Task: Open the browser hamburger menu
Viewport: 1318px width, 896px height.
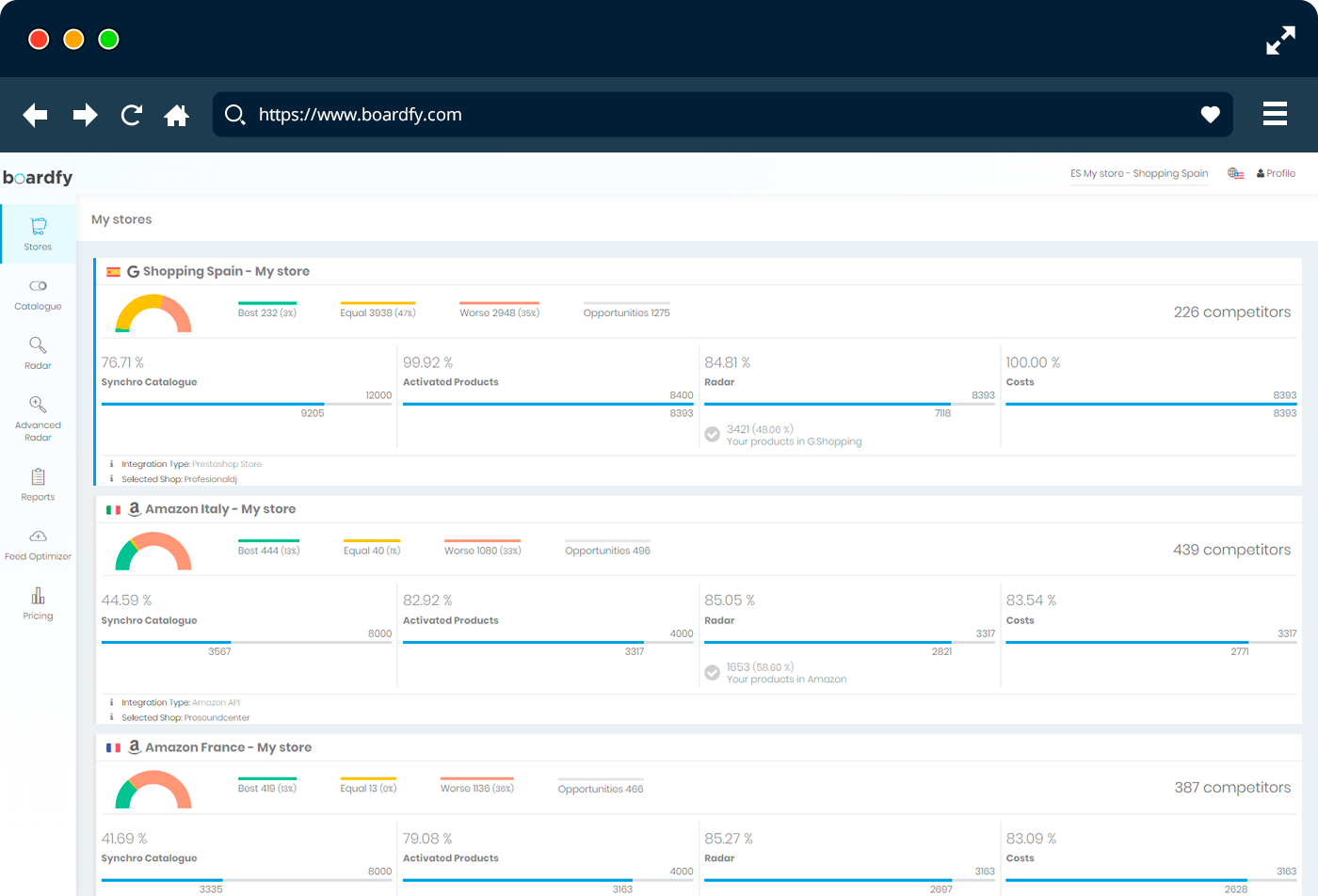Action: [x=1275, y=114]
